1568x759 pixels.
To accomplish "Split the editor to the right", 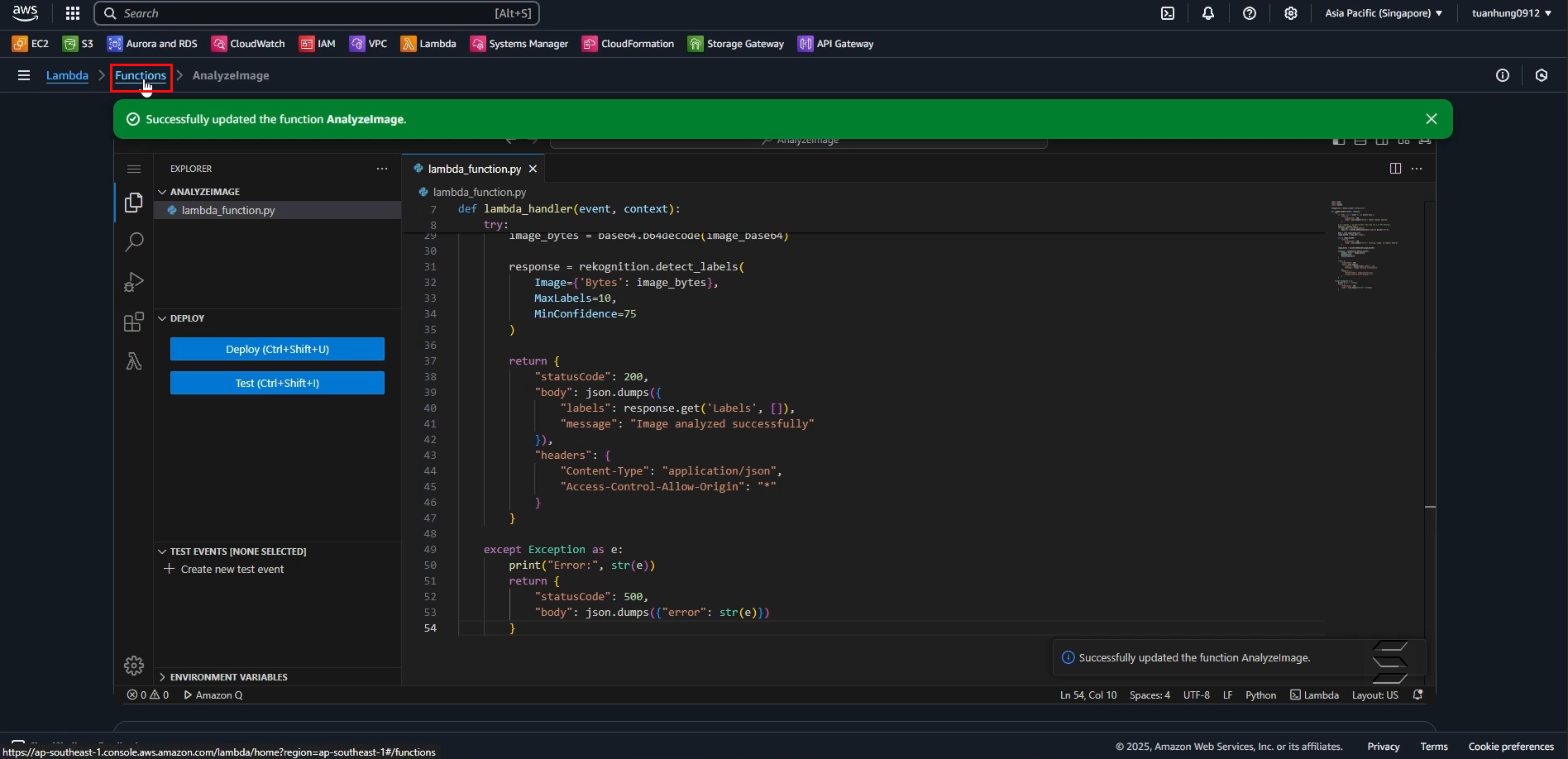I will coord(1395,169).
